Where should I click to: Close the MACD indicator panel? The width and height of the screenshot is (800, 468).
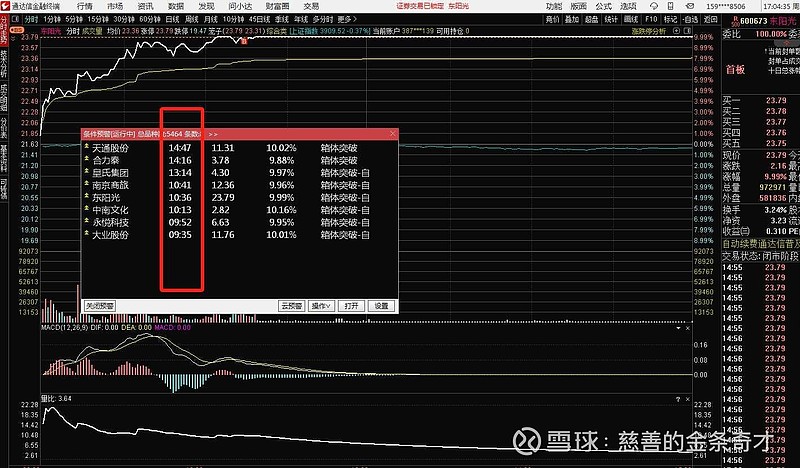[x=688, y=328]
